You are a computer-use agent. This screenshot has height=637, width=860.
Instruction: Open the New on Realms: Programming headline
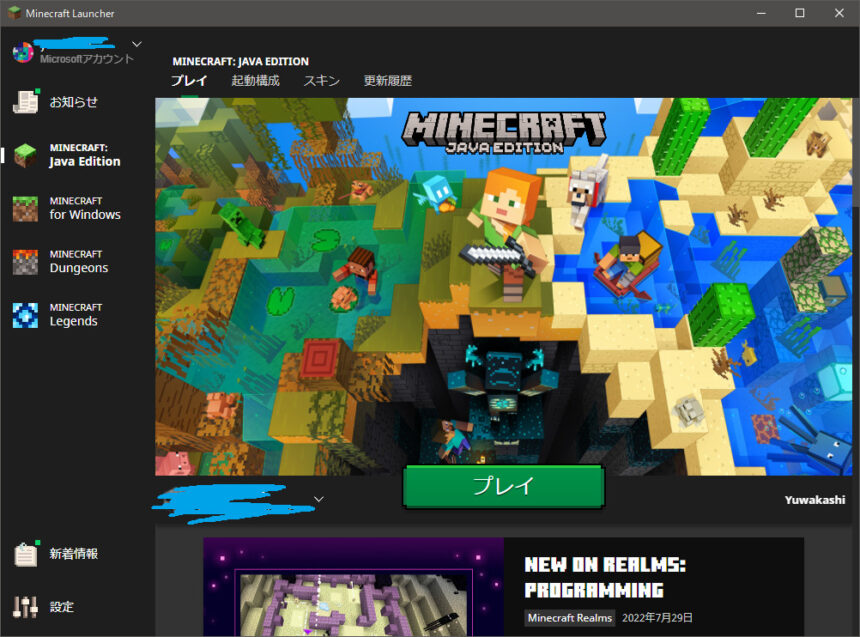click(x=605, y=577)
